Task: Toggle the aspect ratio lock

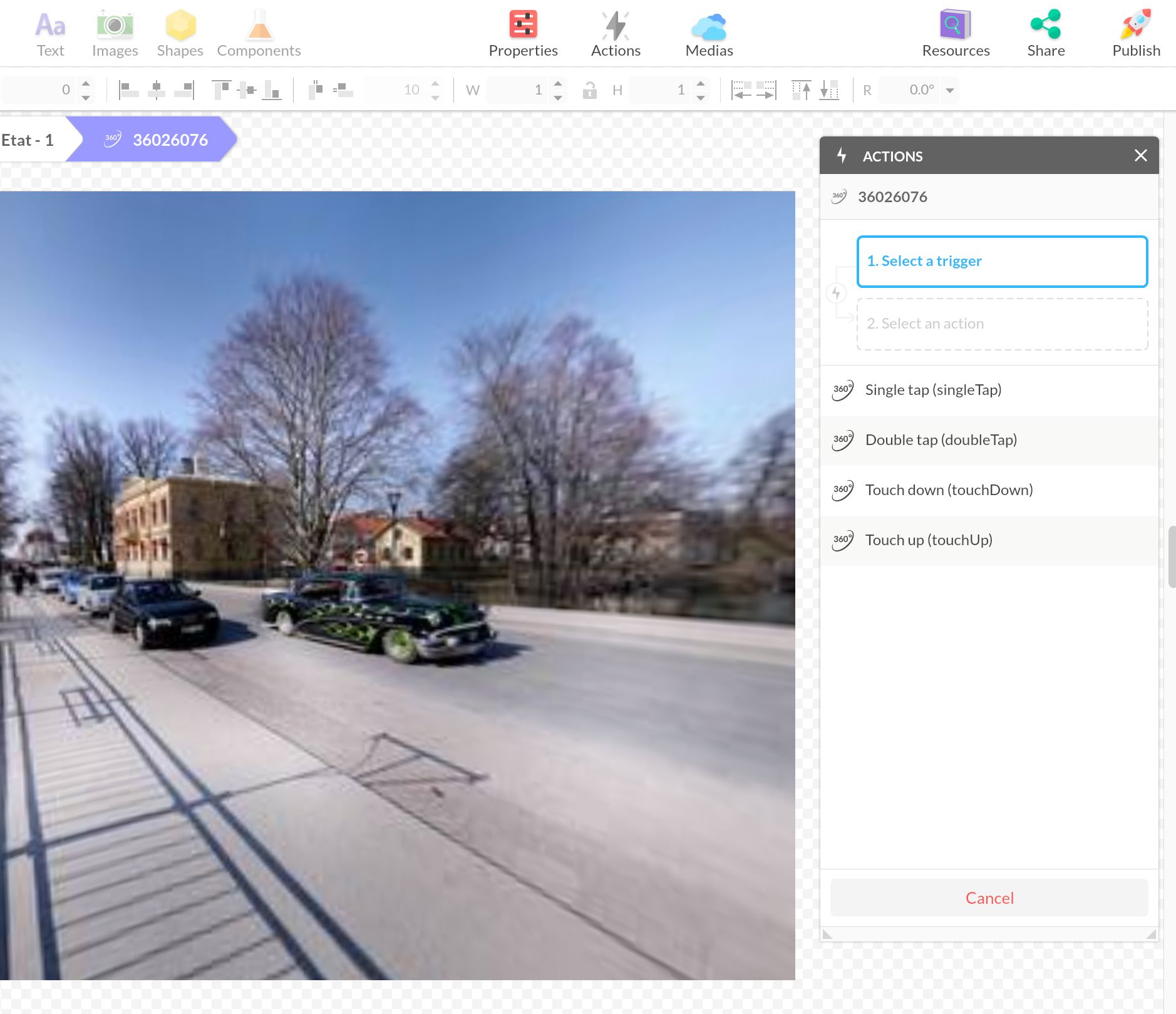Action: 589,90
